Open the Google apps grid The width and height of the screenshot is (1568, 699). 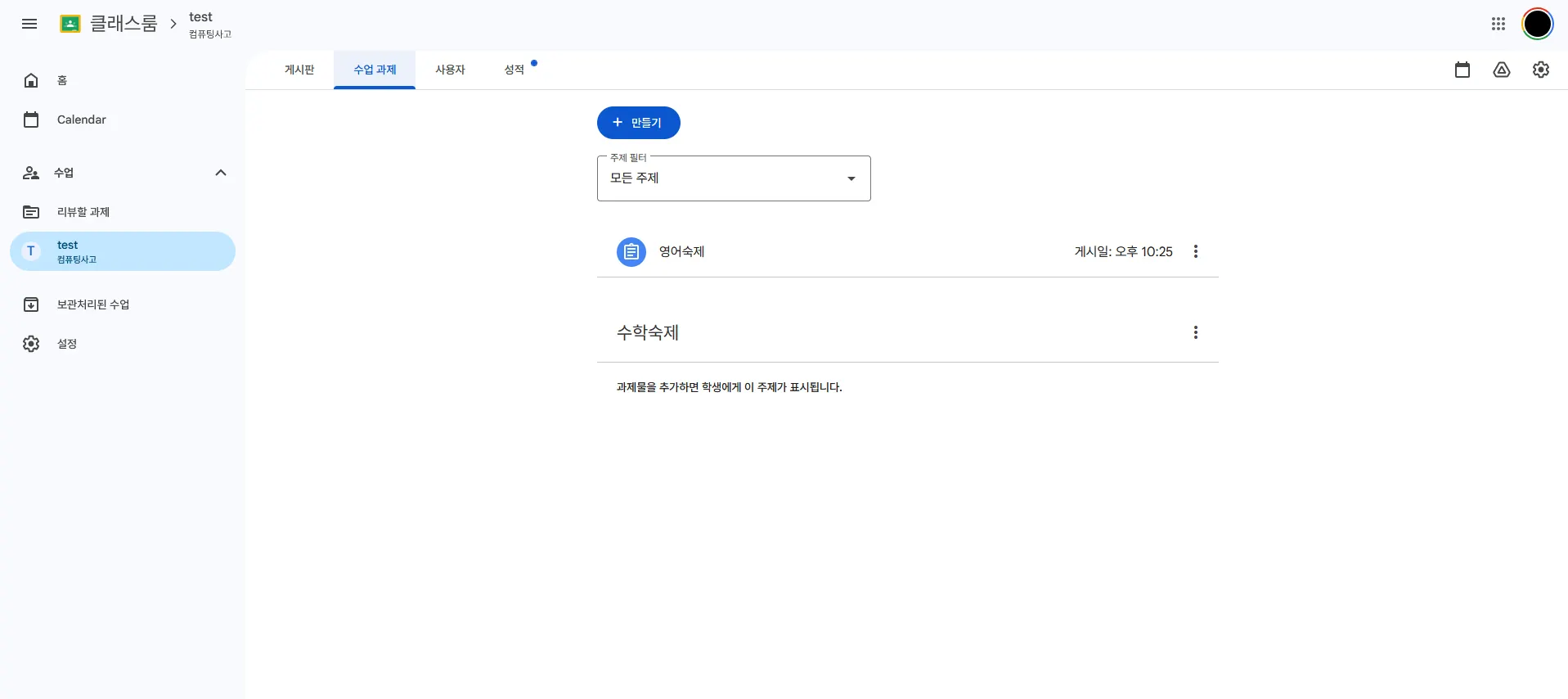[x=1498, y=24]
